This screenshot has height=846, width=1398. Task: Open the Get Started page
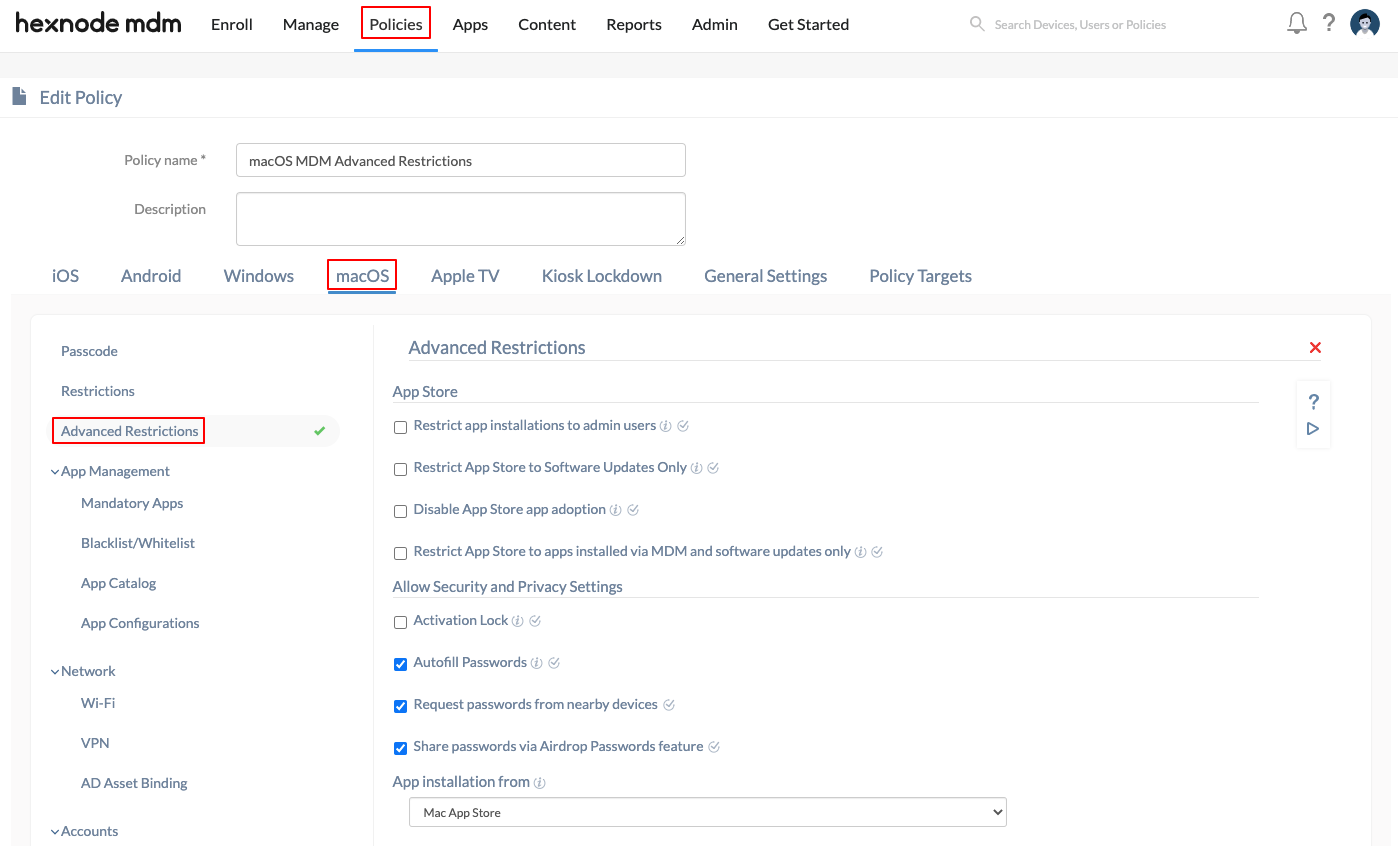pos(808,24)
